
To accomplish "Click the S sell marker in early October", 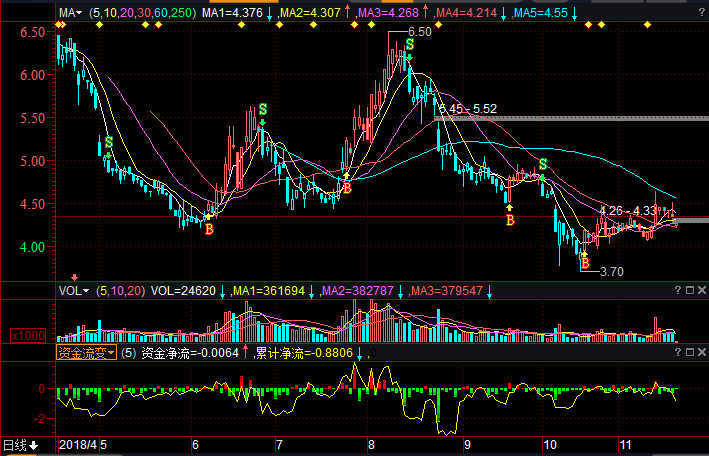I will tap(543, 164).
